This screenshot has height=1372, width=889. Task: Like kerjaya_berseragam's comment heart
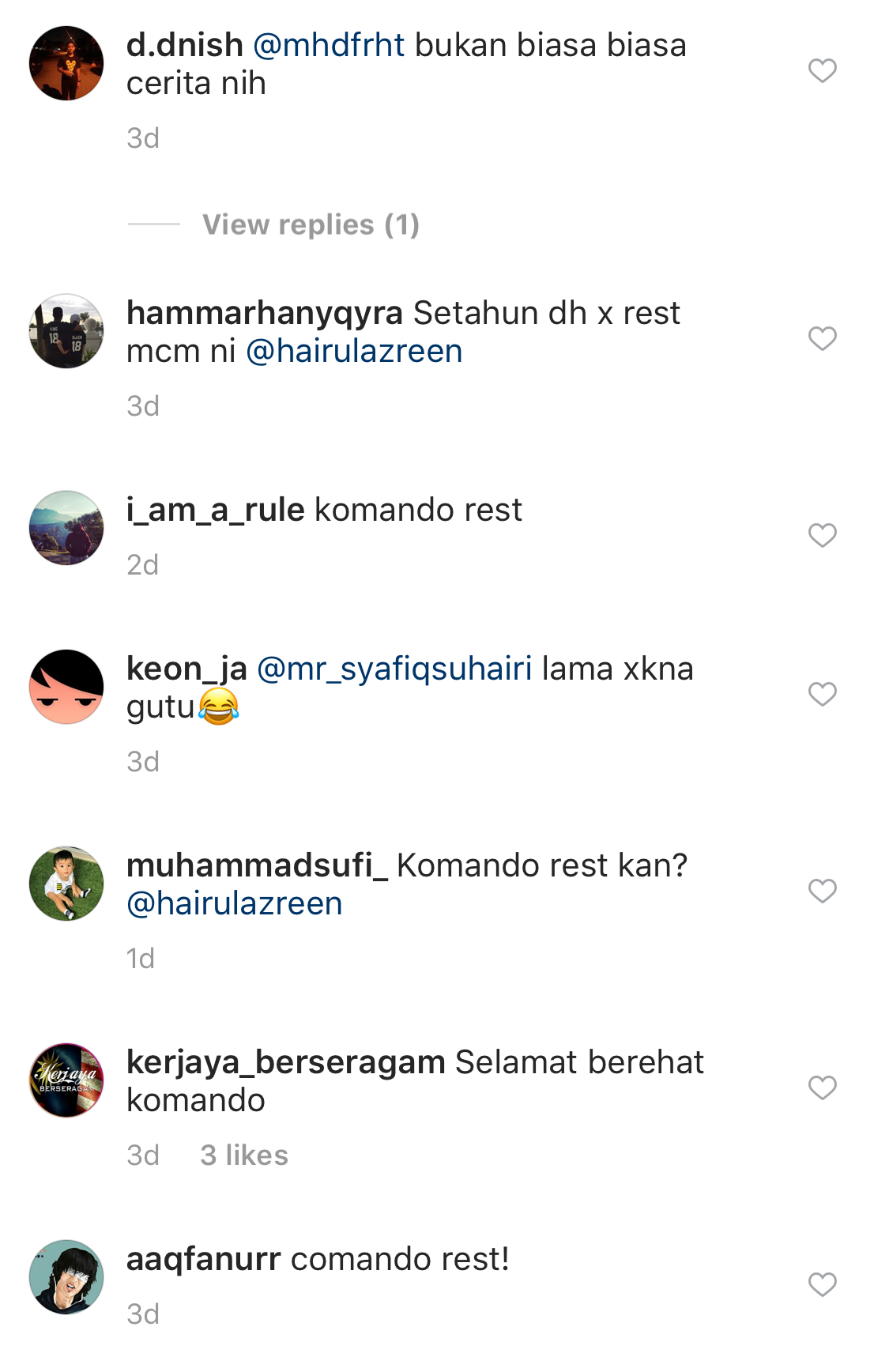tap(822, 1087)
